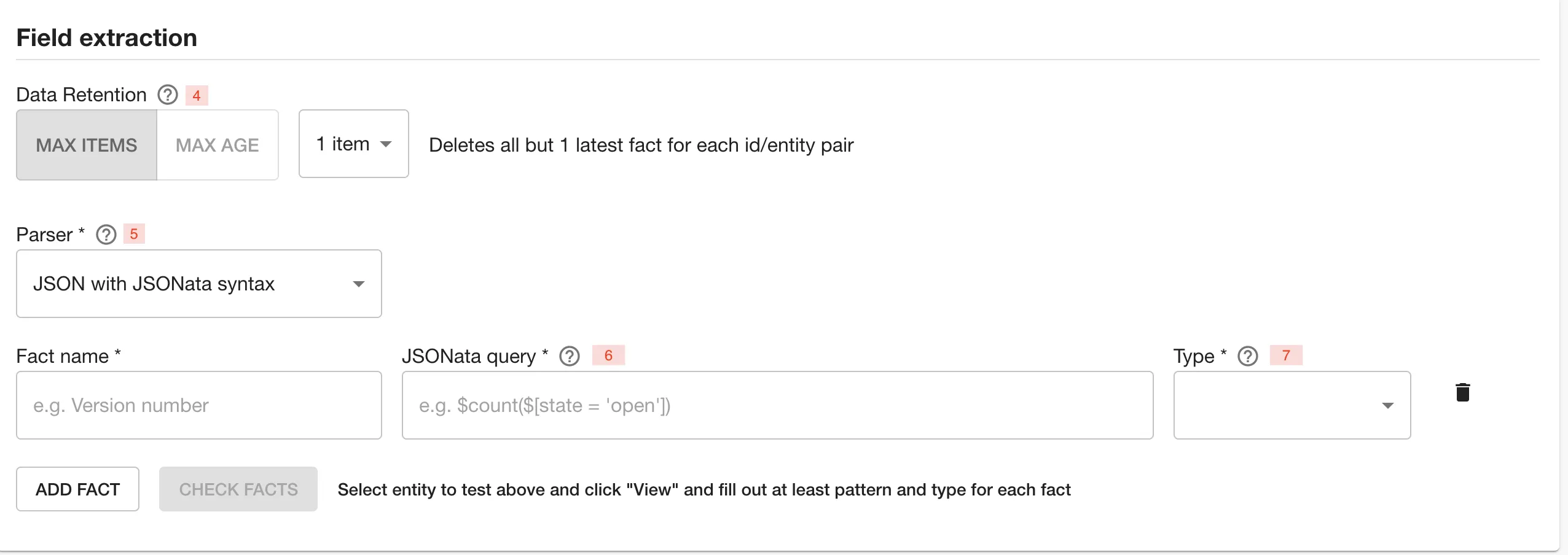Switch retention mode to MAX AGE
Image resolution: width=1568 pixels, height=555 pixels.
[218, 145]
